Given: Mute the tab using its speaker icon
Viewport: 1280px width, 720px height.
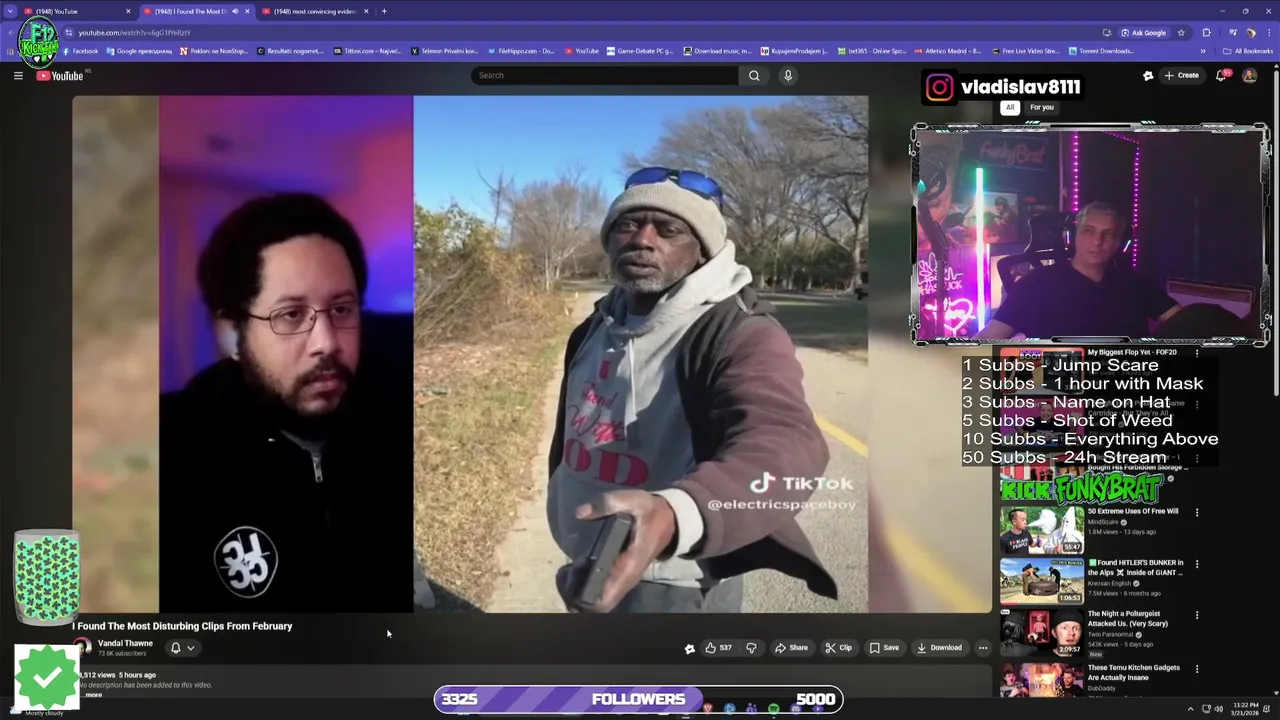Looking at the screenshot, I should pyautogui.click(x=235, y=11).
